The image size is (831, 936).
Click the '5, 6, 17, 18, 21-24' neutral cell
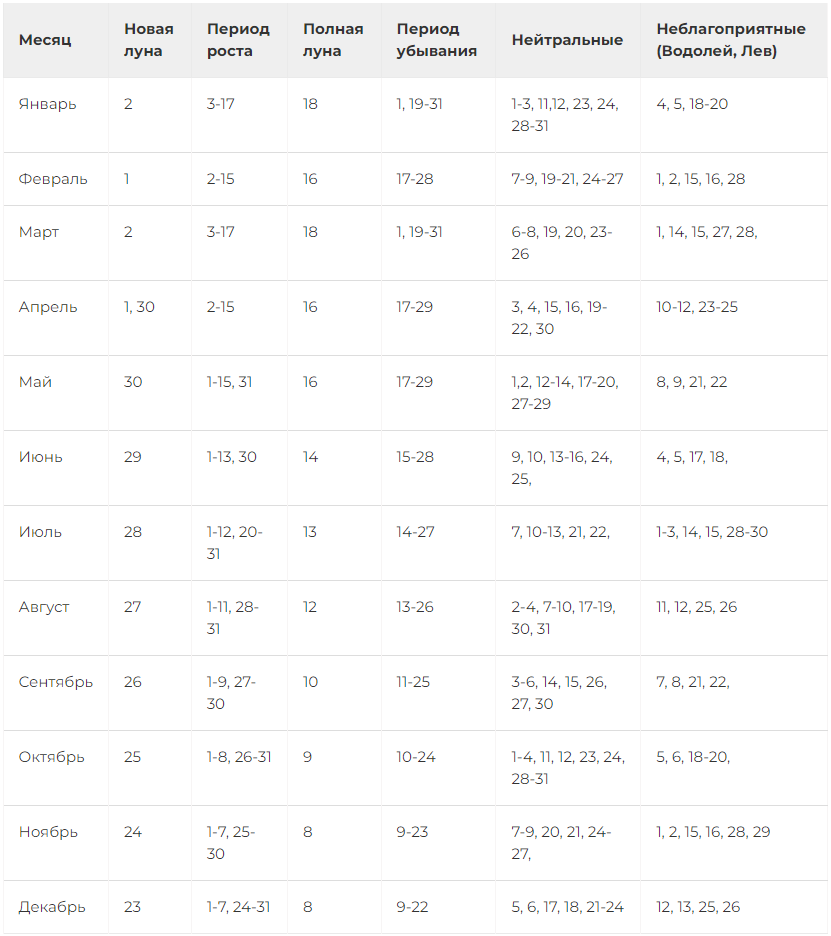[x=567, y=907]
